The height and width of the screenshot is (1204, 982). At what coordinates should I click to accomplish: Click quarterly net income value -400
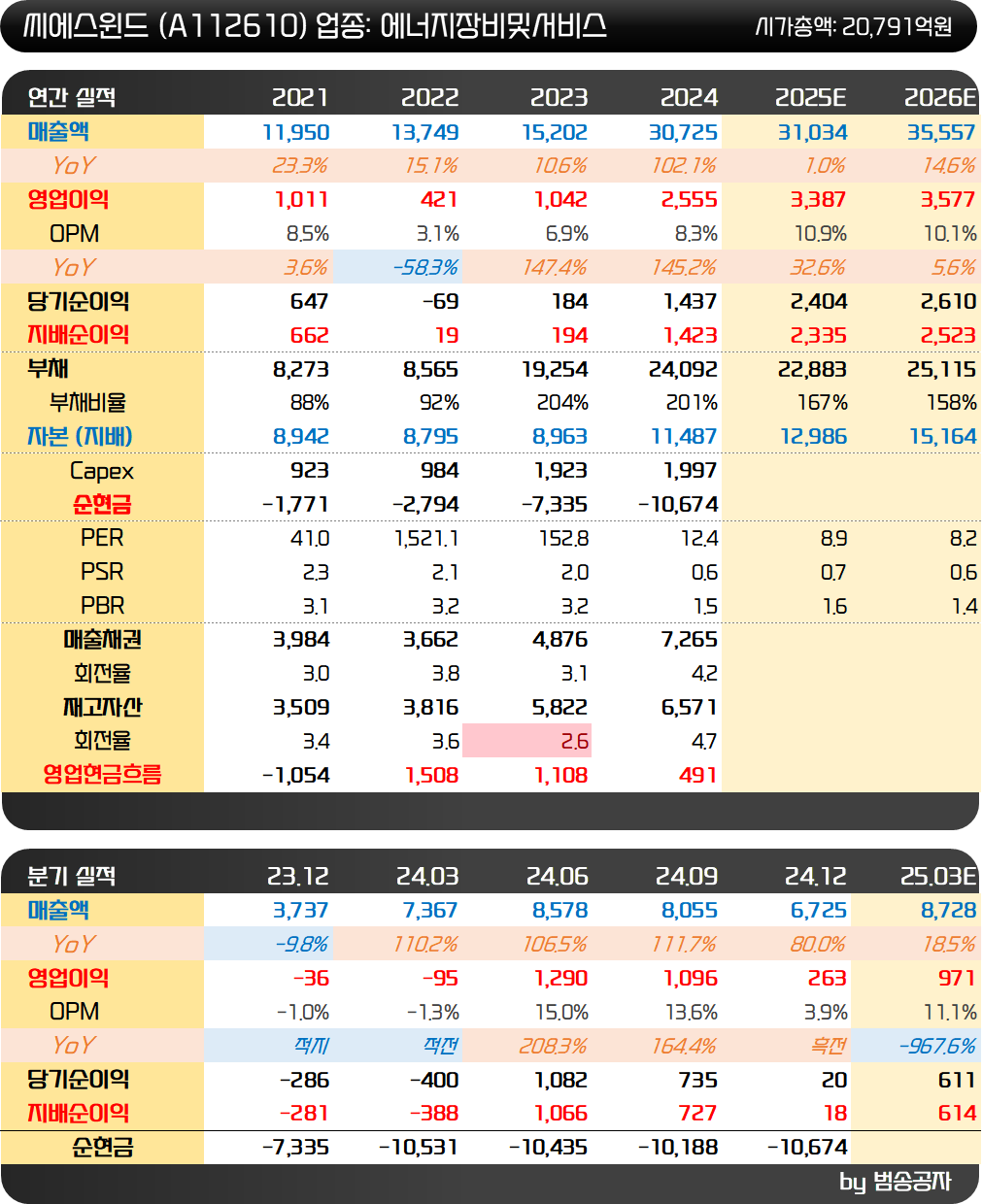(433, 1080)
